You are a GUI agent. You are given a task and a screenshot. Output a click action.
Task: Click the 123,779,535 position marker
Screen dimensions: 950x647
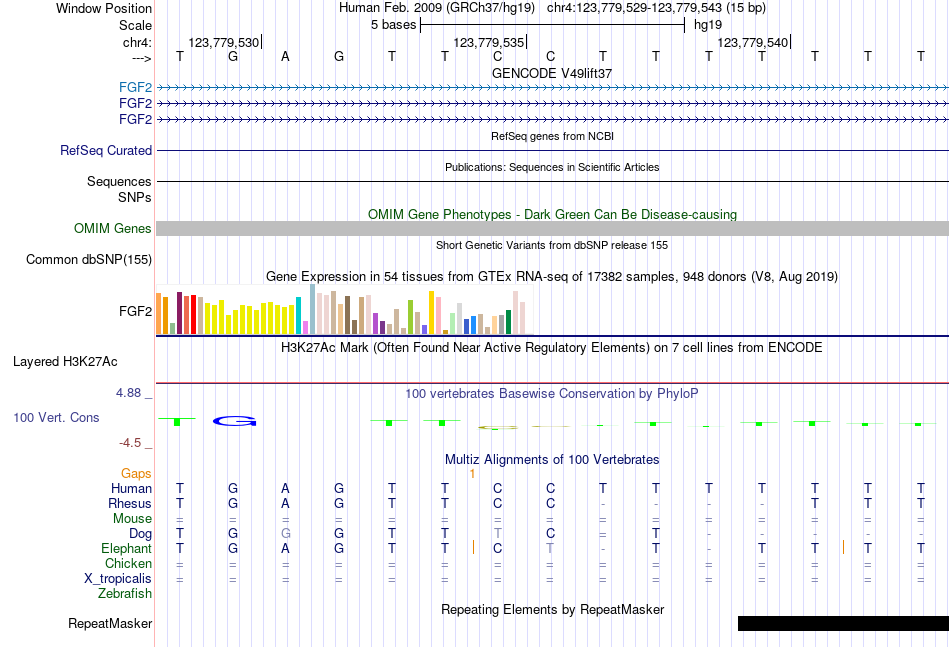(490, 42)
